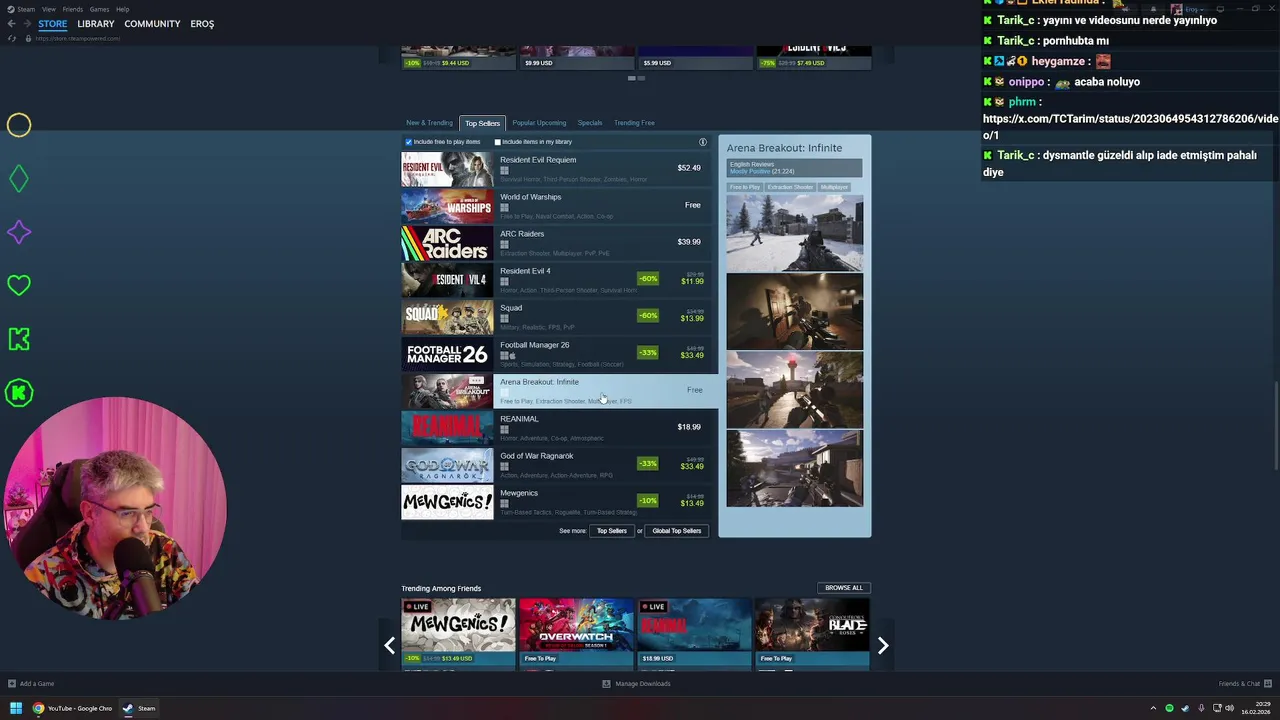1280x720 pixels.
Task: Click the square green Kick logo overlay icon
Action: click(19, 339)
